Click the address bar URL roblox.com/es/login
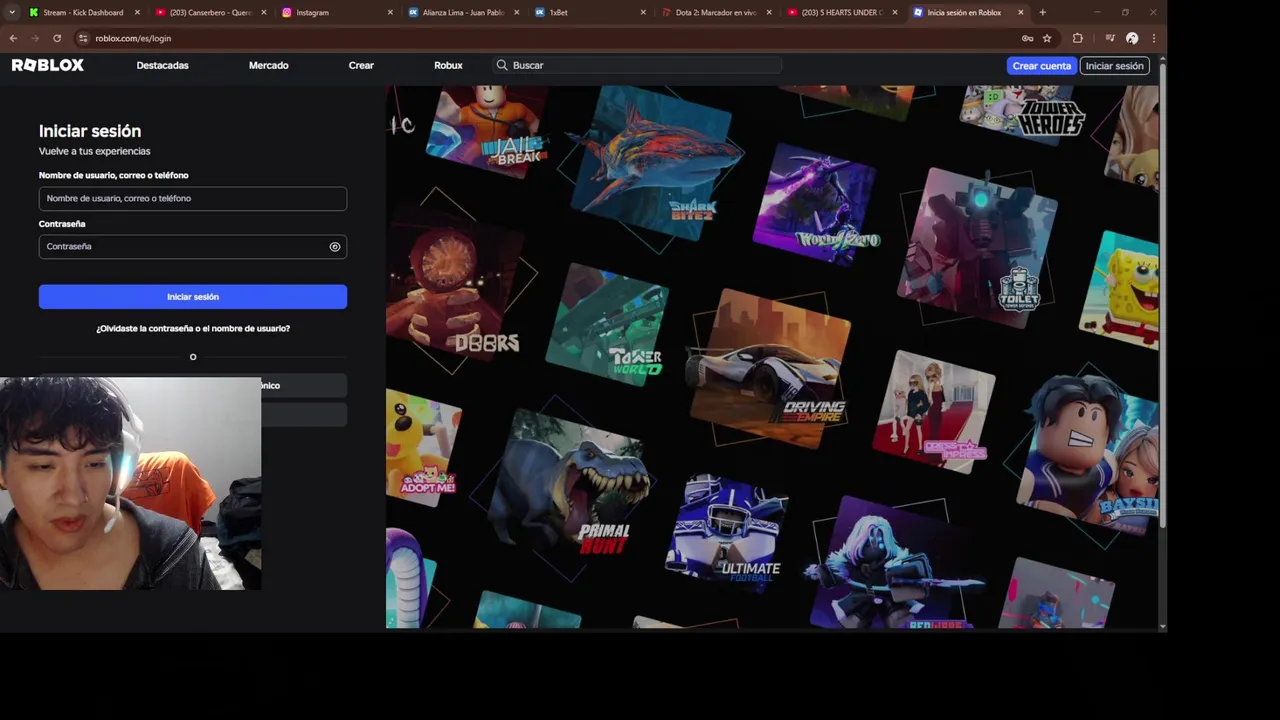The image size is (1280, 720). tap(133, 38)
